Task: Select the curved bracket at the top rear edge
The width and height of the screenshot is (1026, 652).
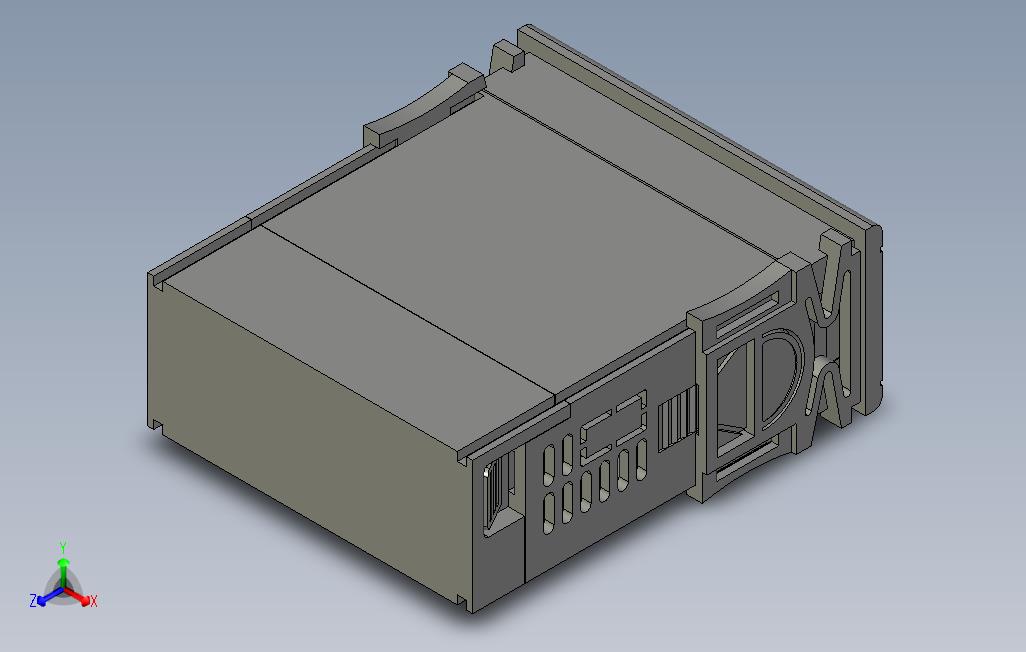Action: tap(425, 105)
